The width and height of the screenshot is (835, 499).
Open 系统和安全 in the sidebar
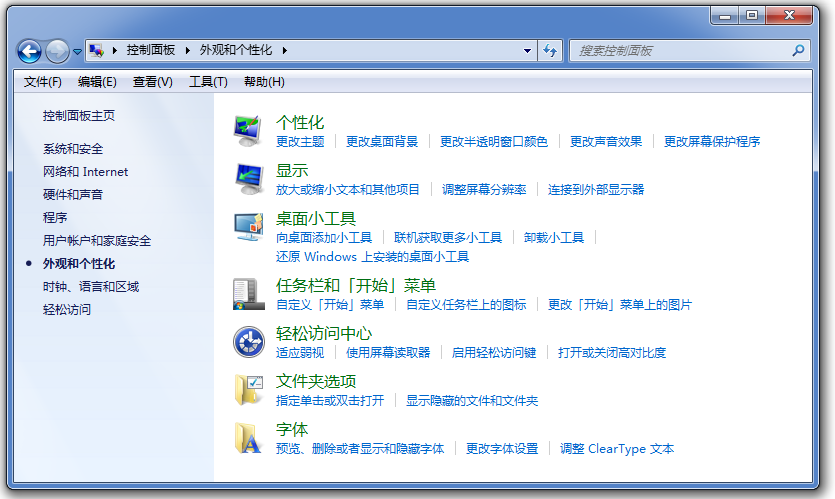tap(73, 149)
